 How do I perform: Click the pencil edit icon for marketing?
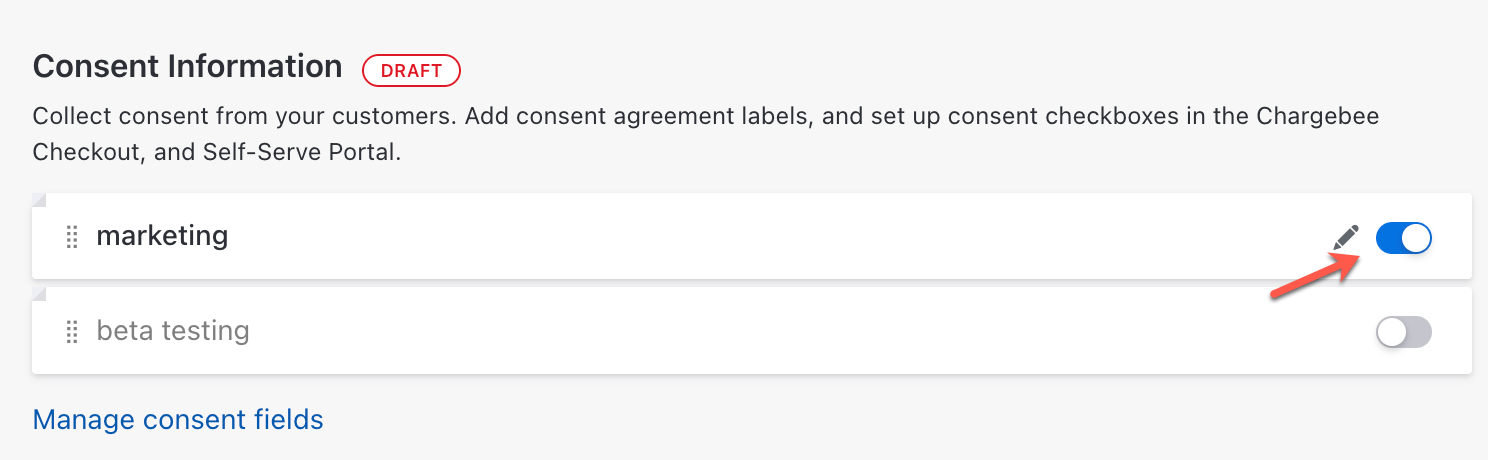1346,237
